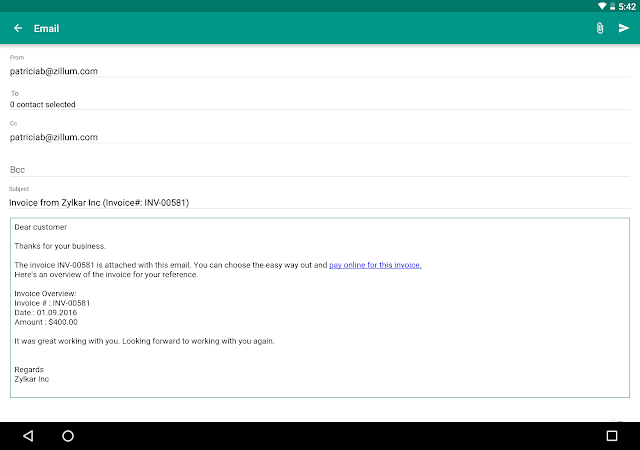Click the From field label
This screenshot has width=640, height=450.
tap(17, 57)
